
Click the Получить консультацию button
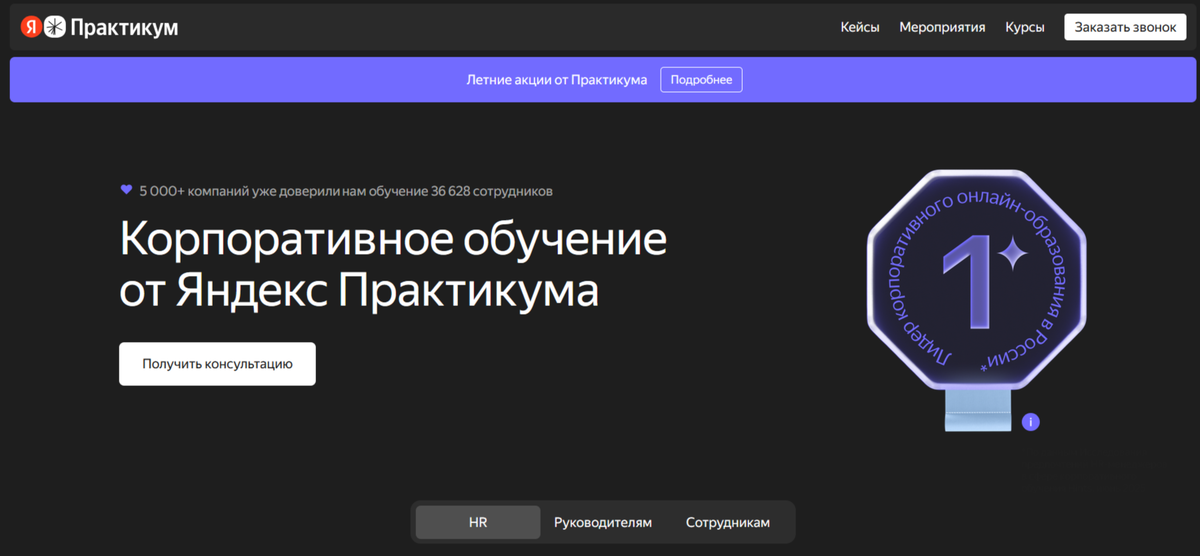coord(217,364)
